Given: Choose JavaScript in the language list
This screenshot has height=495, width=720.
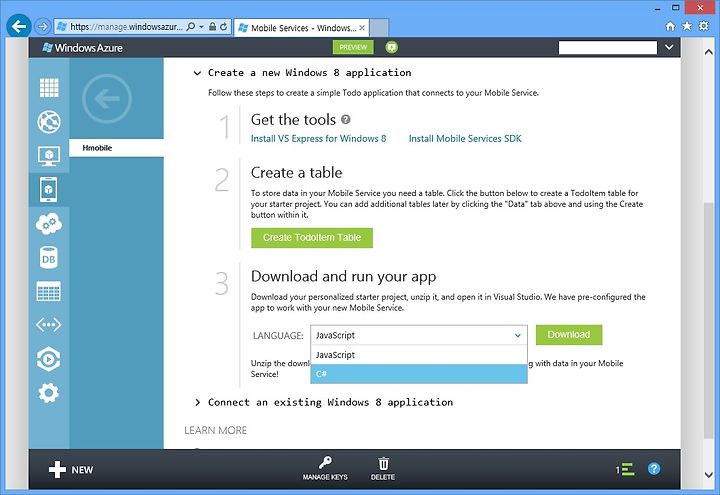Looking at the screenshot, I should click(419, 355).
